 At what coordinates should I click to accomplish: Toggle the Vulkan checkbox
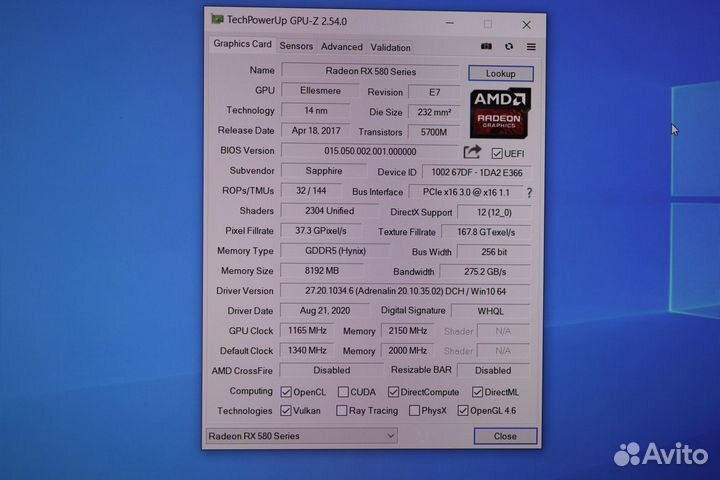286,411
